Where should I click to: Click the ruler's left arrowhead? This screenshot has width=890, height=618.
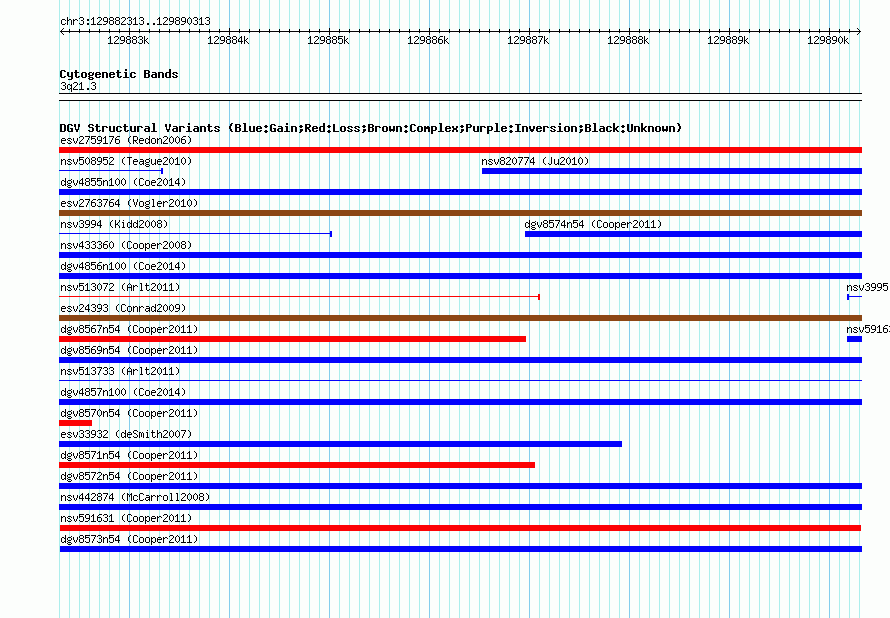point(62,31)
